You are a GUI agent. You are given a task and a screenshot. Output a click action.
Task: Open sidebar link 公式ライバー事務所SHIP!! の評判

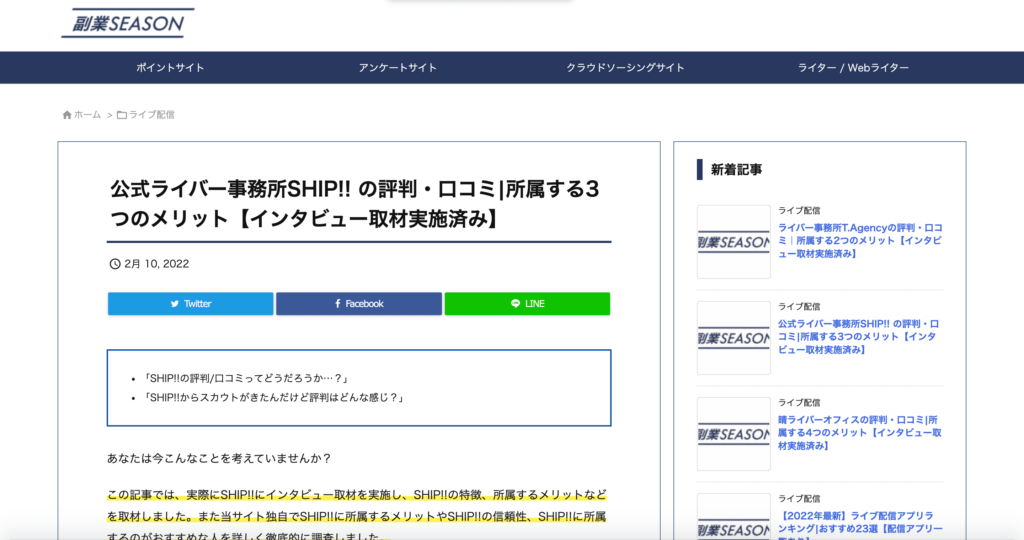(858, 336)
